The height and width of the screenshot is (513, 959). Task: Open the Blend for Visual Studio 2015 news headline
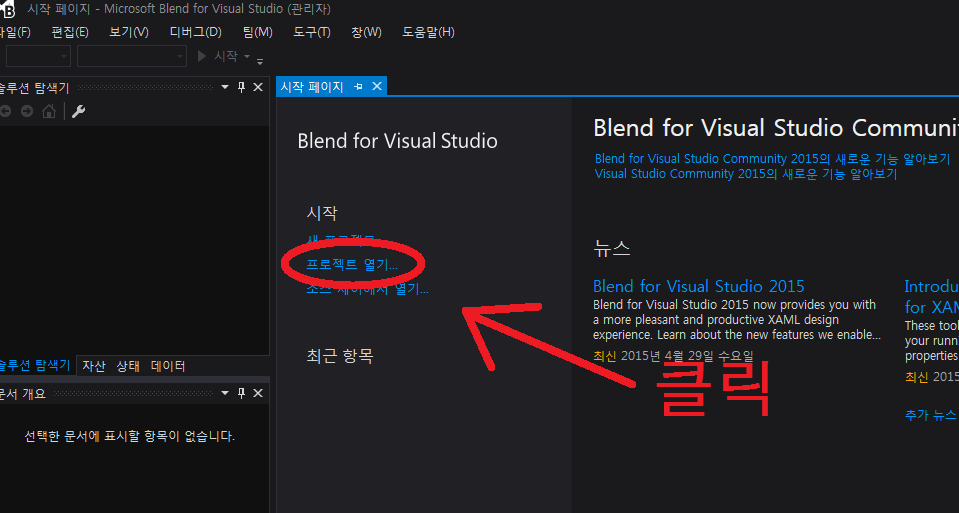[698, 286]
